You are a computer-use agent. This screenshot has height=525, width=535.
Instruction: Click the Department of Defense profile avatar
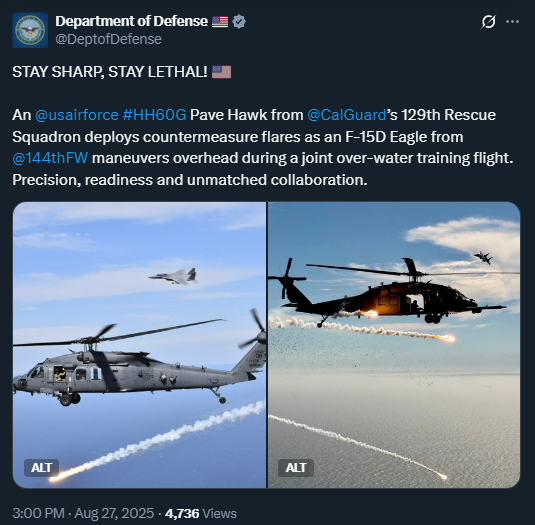30,30
